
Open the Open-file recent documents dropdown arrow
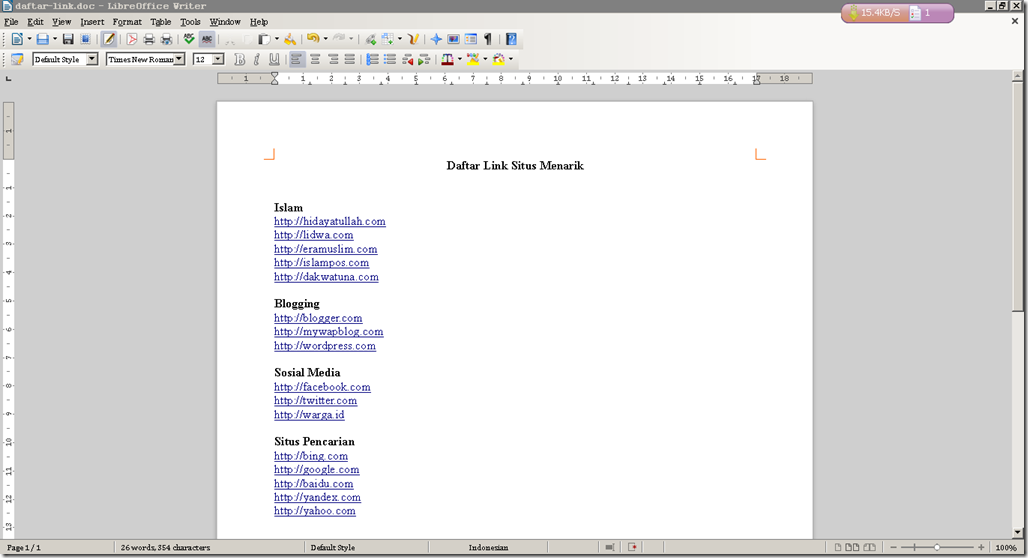point(54,39)
